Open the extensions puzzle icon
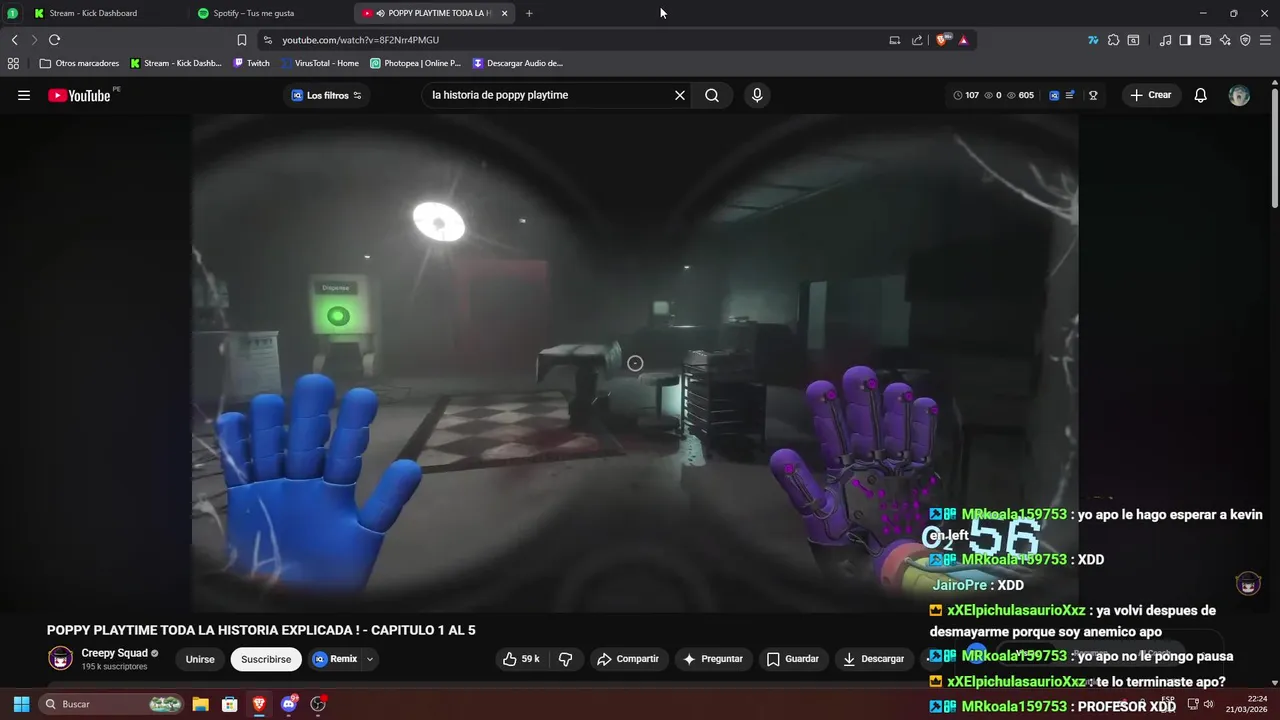Screen dimensions: 1280x720 (x=1113, y=40)
